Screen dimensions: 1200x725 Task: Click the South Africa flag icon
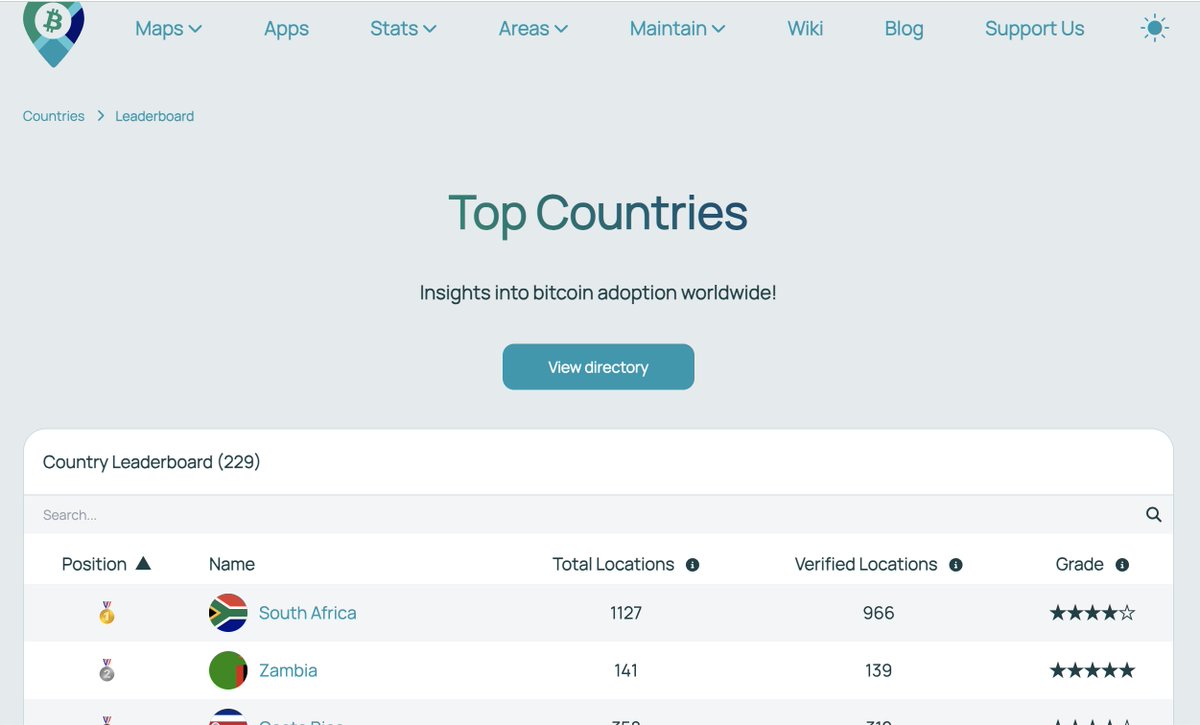point(227,613)
